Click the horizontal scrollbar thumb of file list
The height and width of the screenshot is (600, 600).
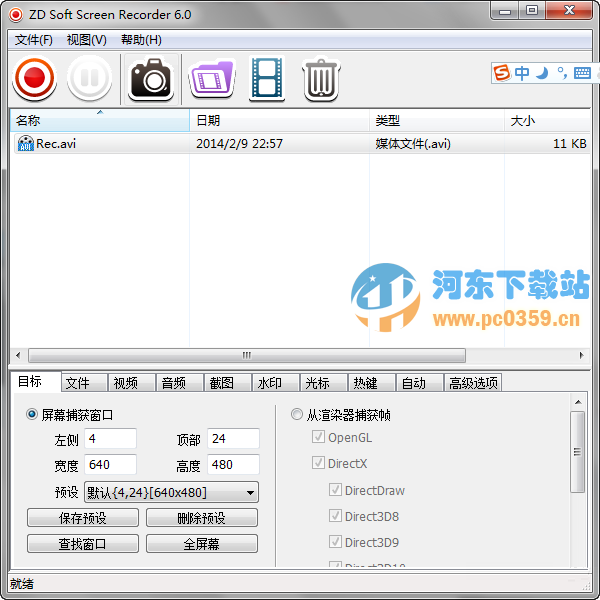click(x=247, y=355)
